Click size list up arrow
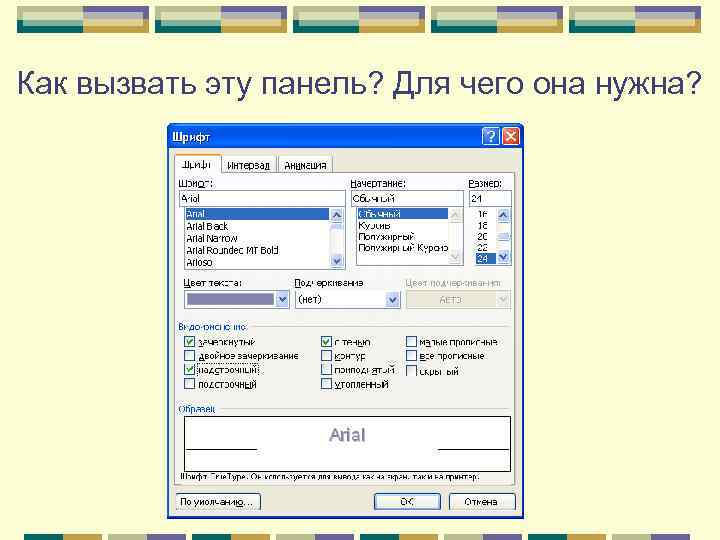The height and width of the screenshot is (540, 720). (x=504, y=215)
